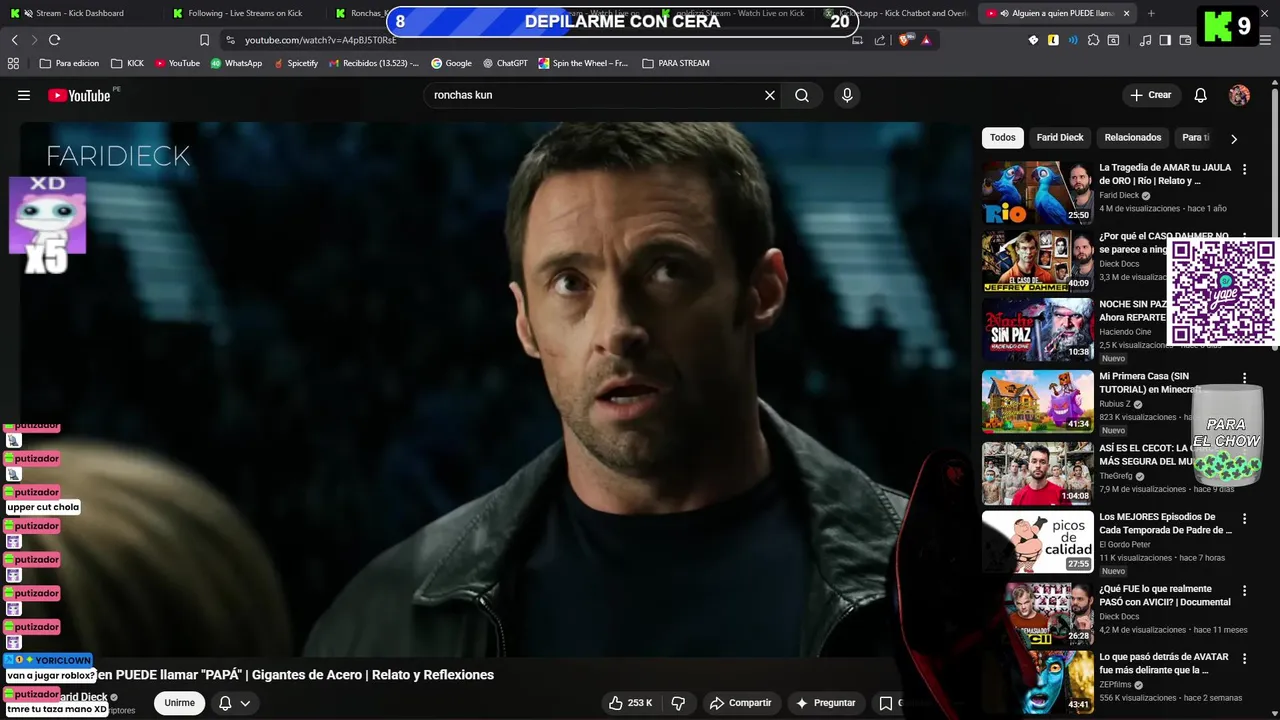Open YouTube notifications bell at top right
Viewport: 1280px width, 720px height.
click(x=1200, y=95)
